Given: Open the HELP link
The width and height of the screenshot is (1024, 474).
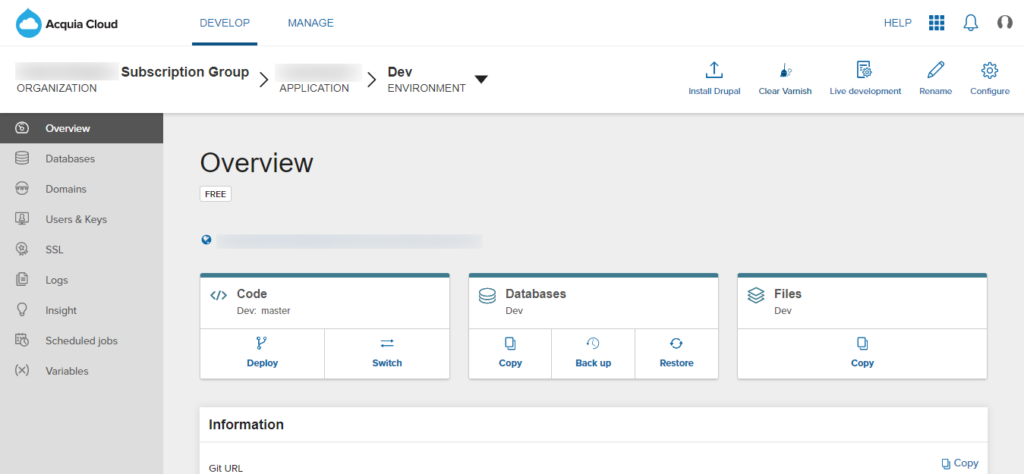Looking at the screenshot, I should point(897,23).
